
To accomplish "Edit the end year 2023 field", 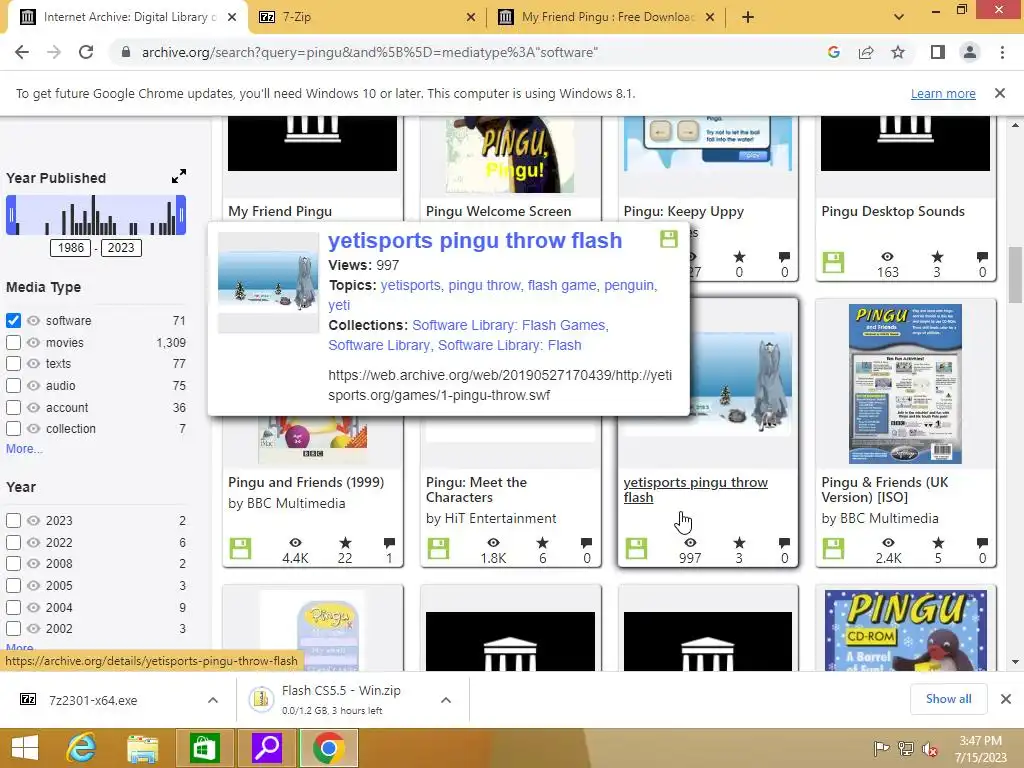I will (x=121, y=248).
